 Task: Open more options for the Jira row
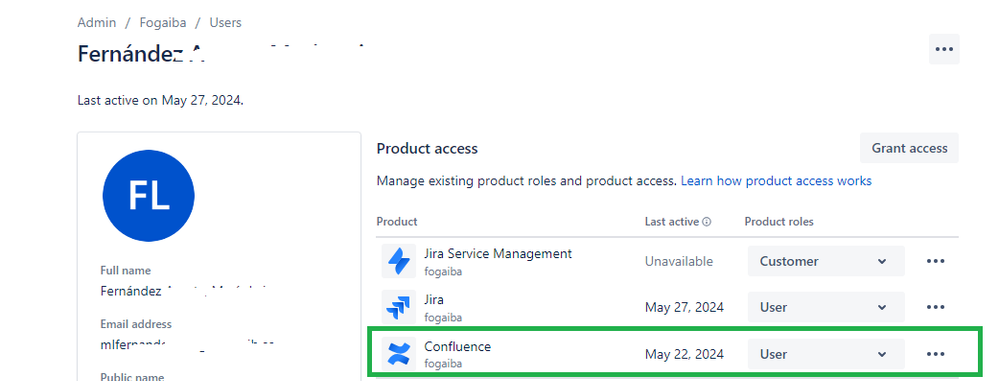tap(935, 307)
